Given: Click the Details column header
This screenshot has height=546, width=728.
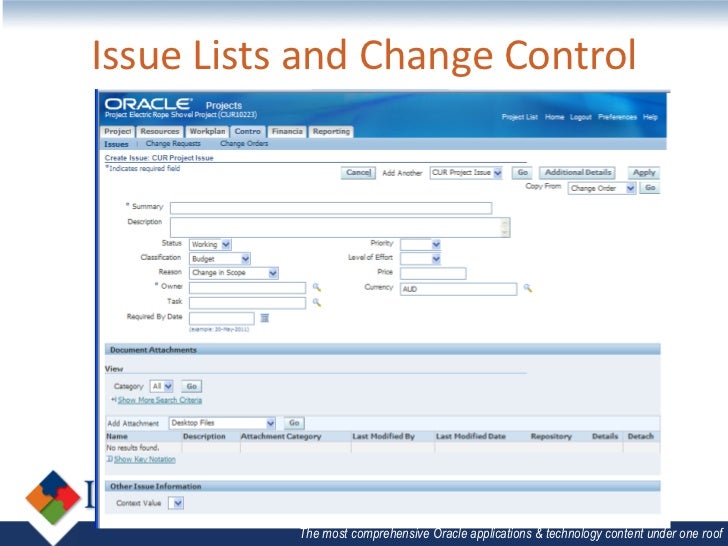Looking at the screenshot, I should (605, 436).
